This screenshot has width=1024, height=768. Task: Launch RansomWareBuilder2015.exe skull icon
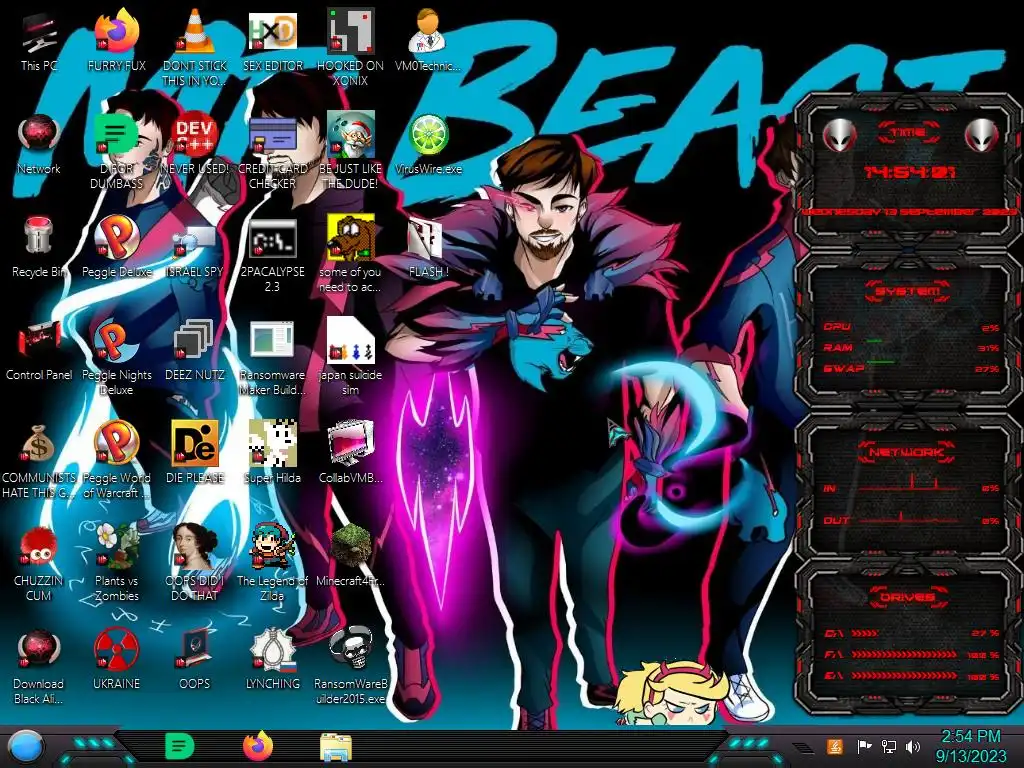click(350, 666)
